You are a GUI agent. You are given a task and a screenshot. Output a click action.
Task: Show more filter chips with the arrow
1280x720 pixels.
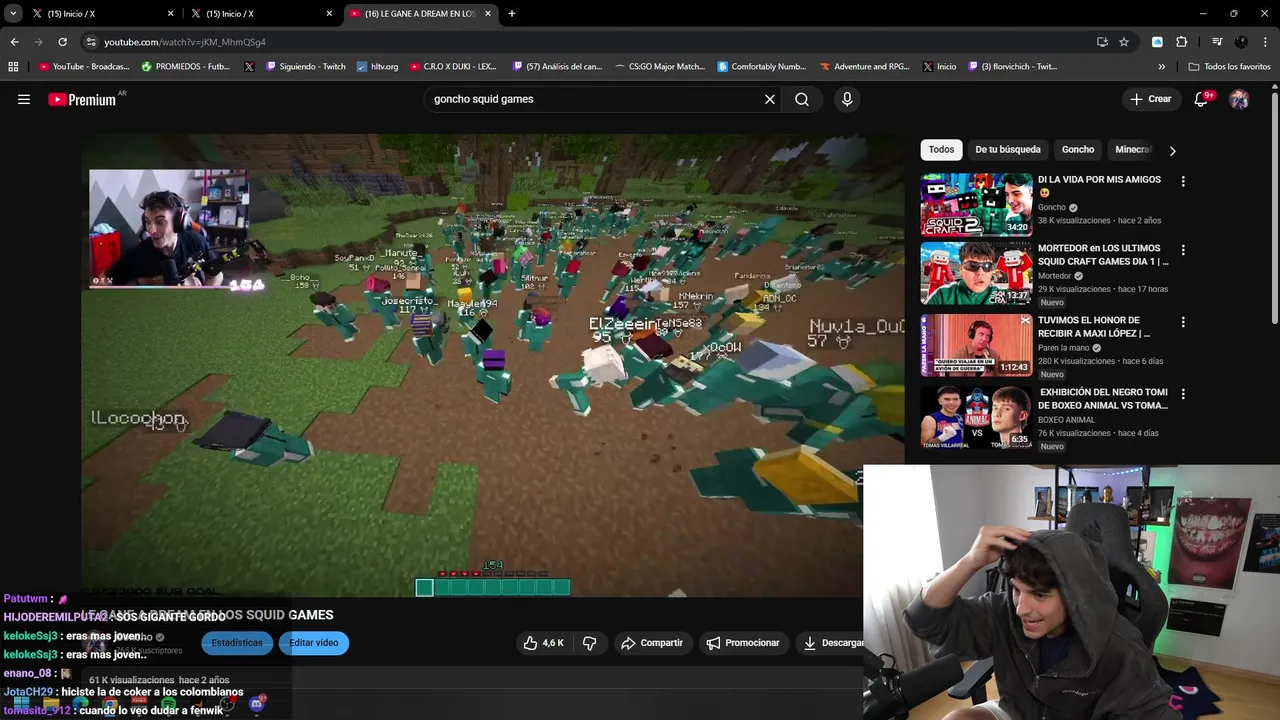pyautogui.click(x=1172, y=150)
